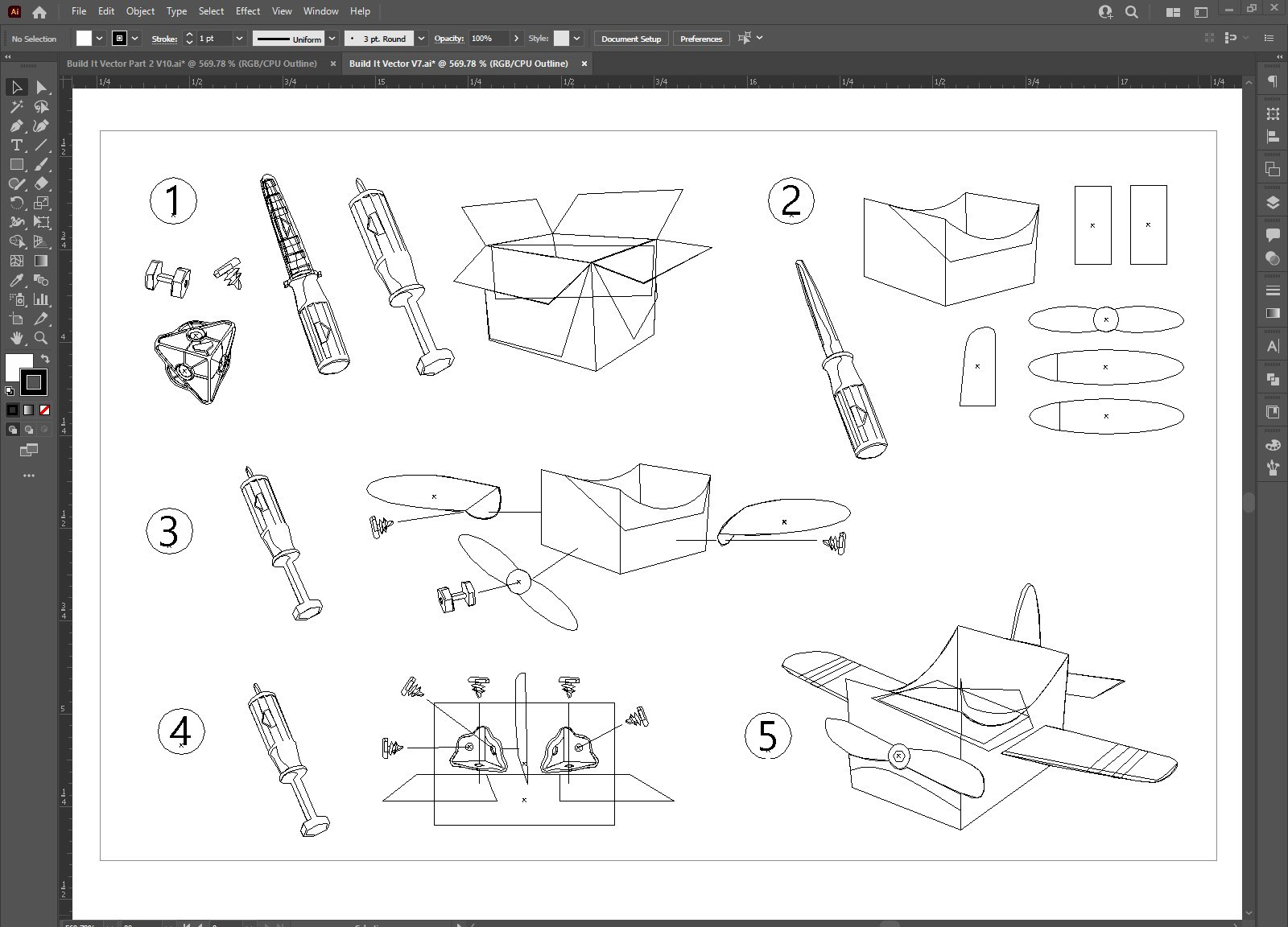The image size is (1288, 927).
Task: Select the Eyedropper tool
Action: tap(16, 280)
